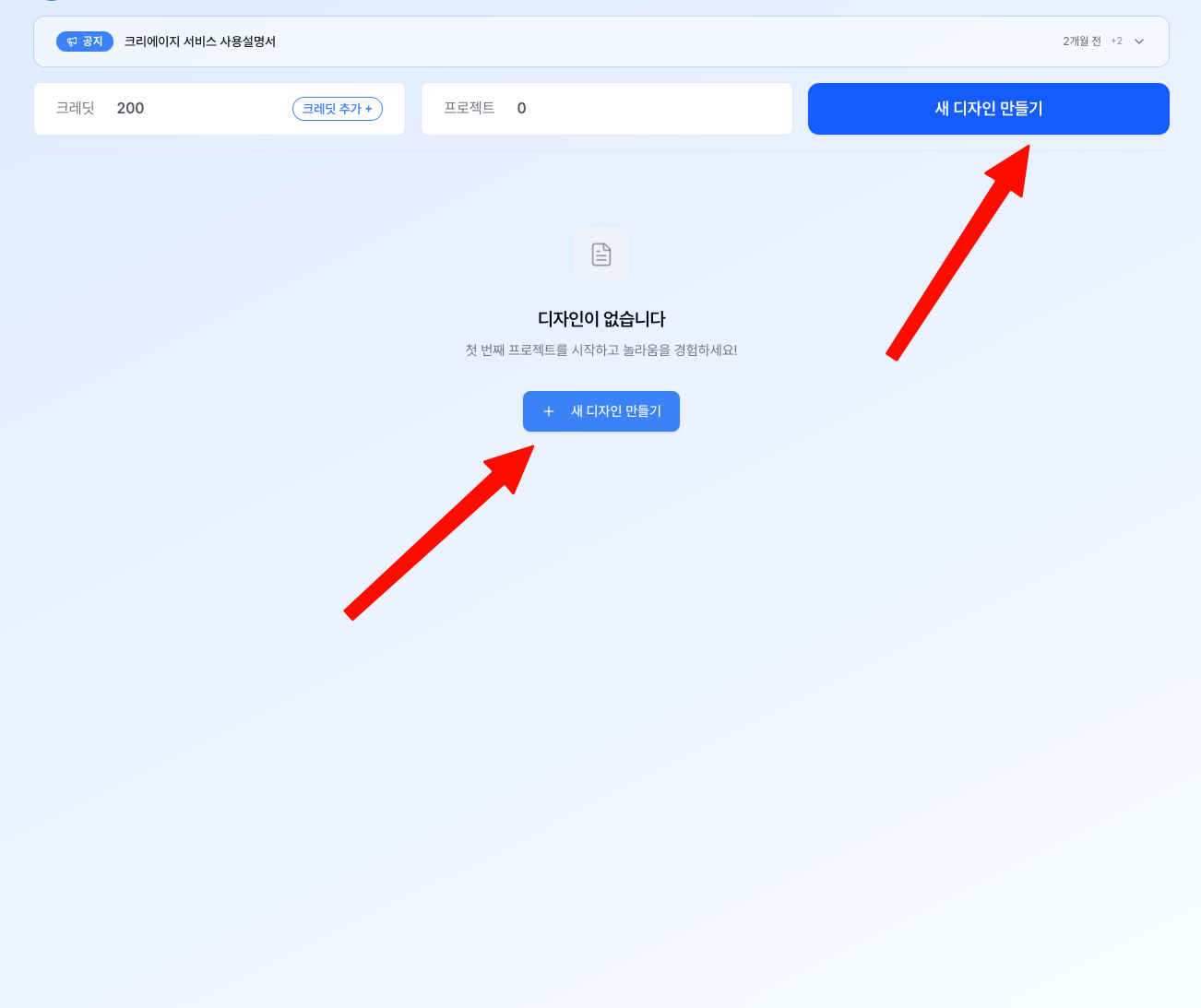Click the empty-state document icon
Image resolution: width=1201 pixels, height=1008 pixels.
tap(601, 255)
